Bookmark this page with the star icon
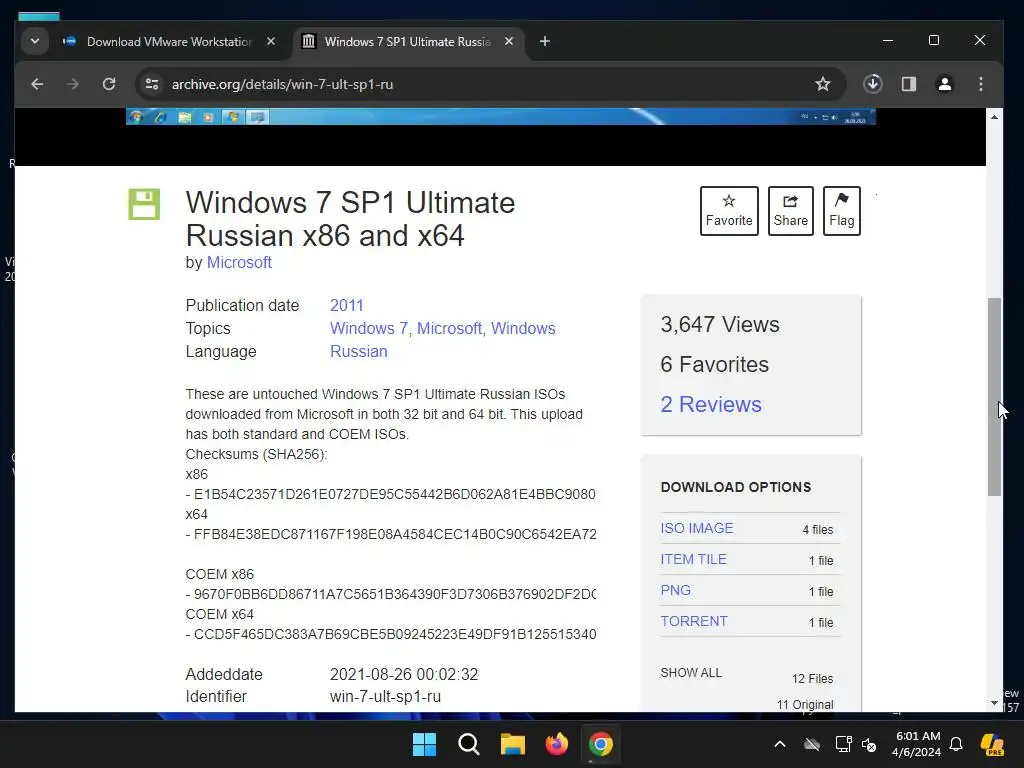 pyautogui.click(x=823, y=84)
